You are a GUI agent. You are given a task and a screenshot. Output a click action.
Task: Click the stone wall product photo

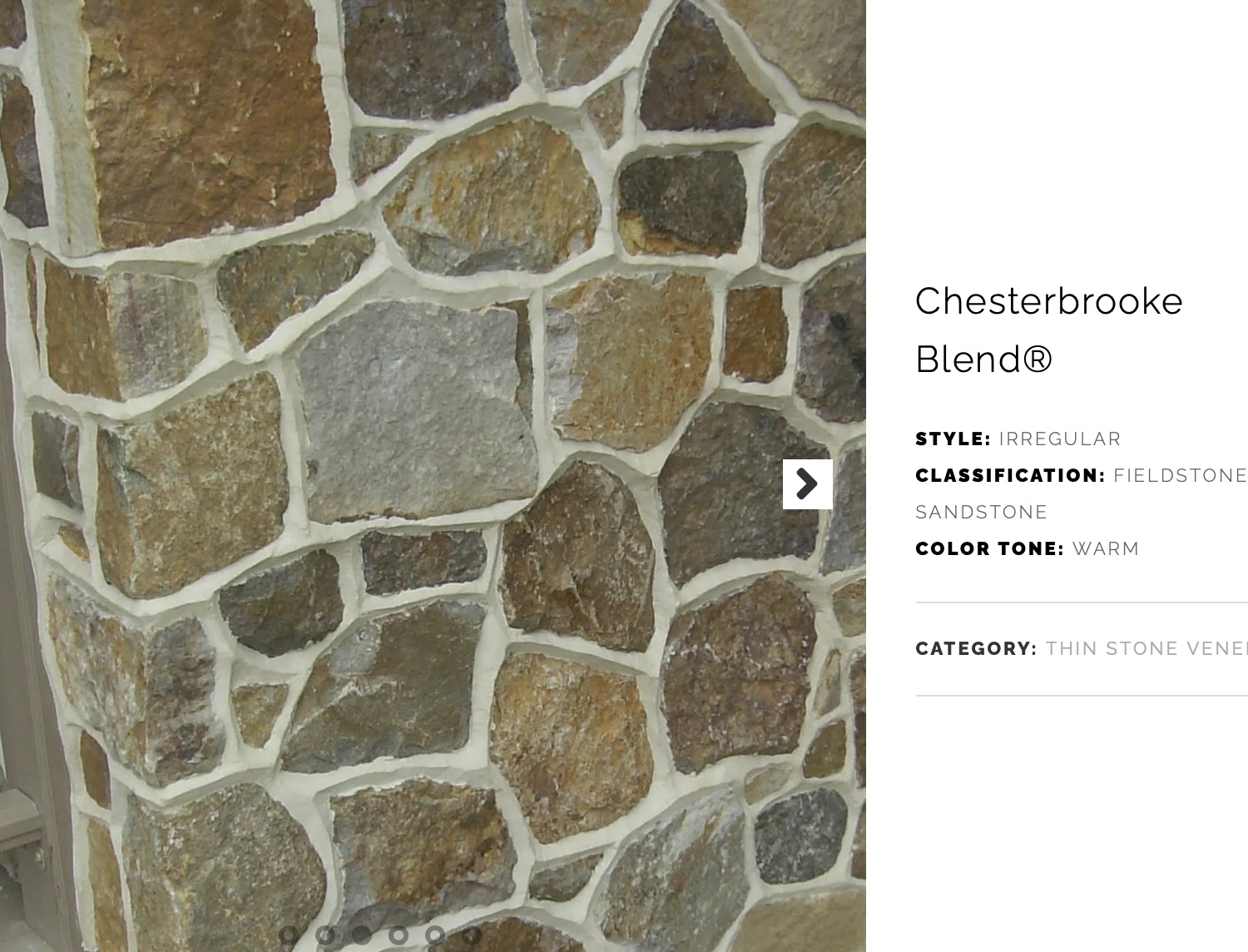433,476
